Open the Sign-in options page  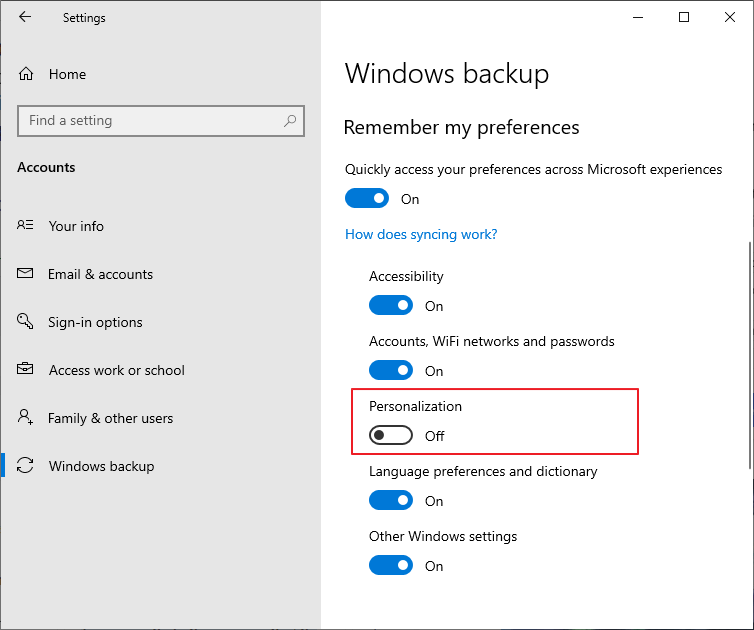tap(95, 322)
